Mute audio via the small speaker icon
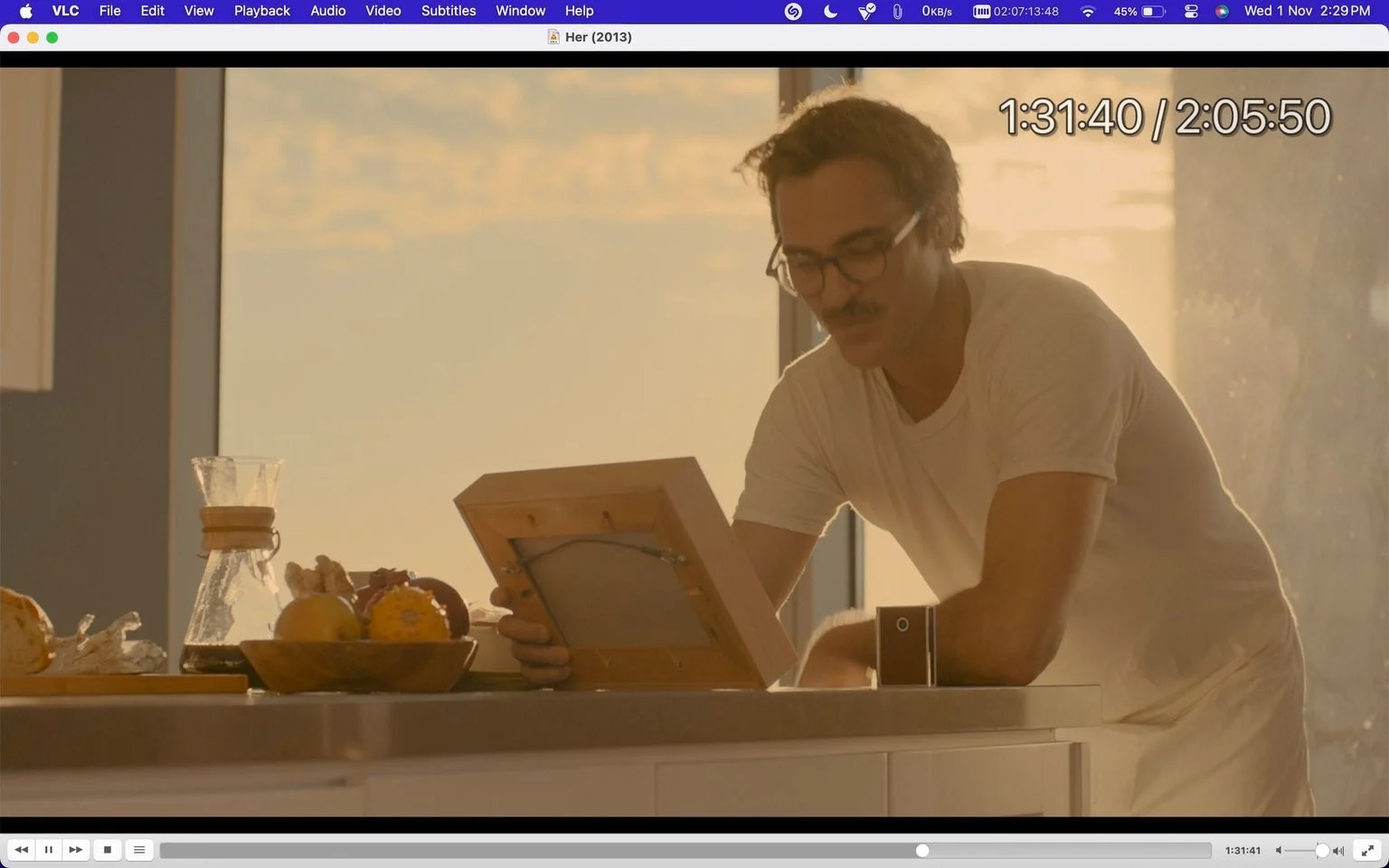This screenshot has width=1389, height=868. pyautogui.click(x=1279, y=851)
